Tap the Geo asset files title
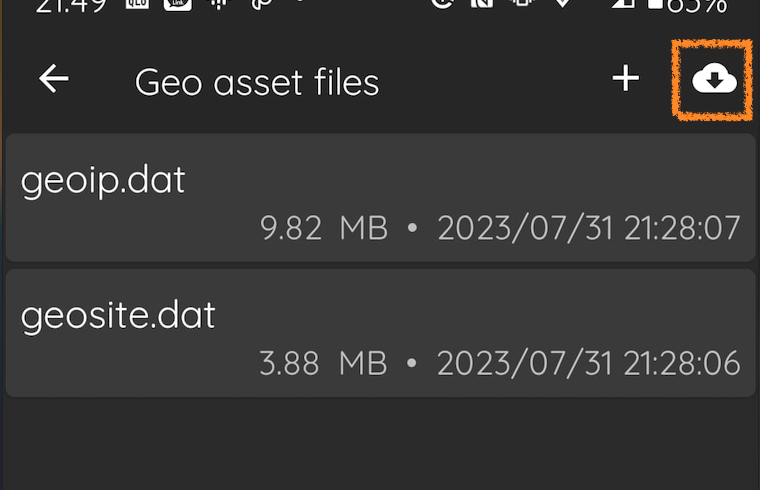 click(257, 82)
